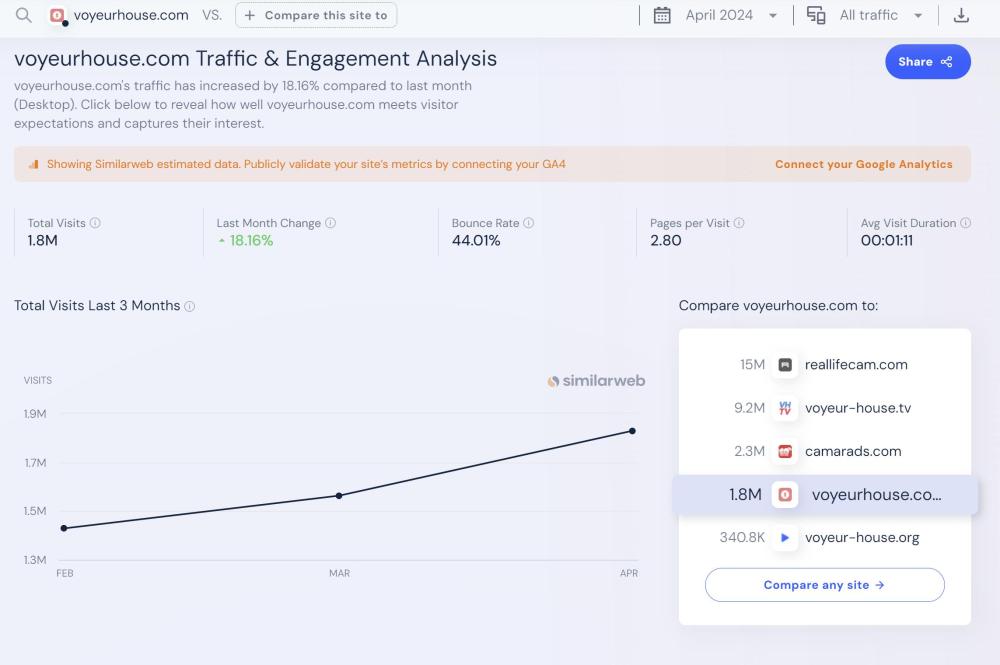
Task: Click the Compare any site button
Action: 824,585
